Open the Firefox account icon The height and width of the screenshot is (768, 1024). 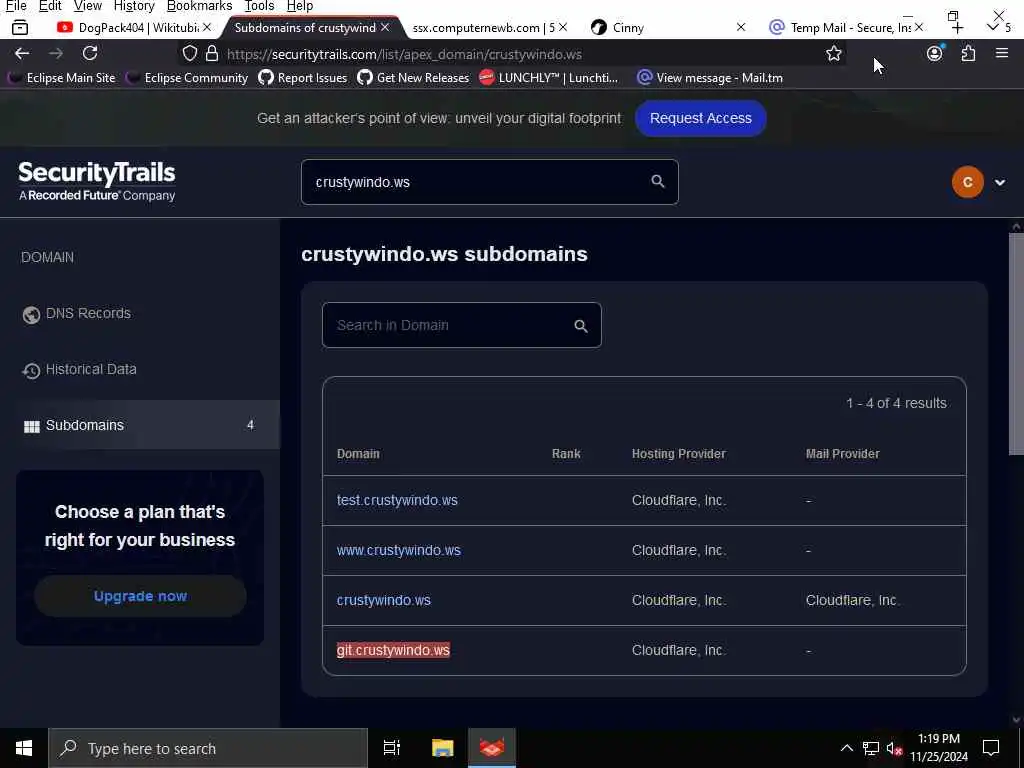[x=935, y=54]
